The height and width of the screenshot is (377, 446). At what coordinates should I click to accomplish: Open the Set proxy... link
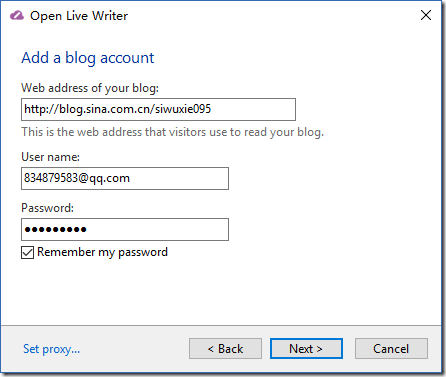(x=52, y=349)
